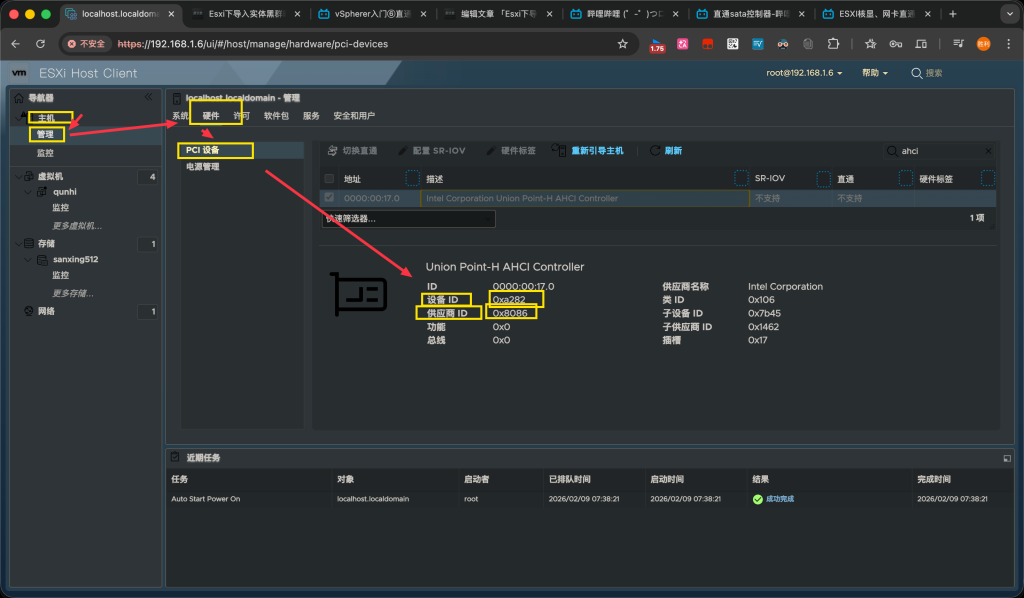This screenshot has width=1024, height=598.
Task: Toggle the select-all checkbox in table header
Action: pos(330,179)
